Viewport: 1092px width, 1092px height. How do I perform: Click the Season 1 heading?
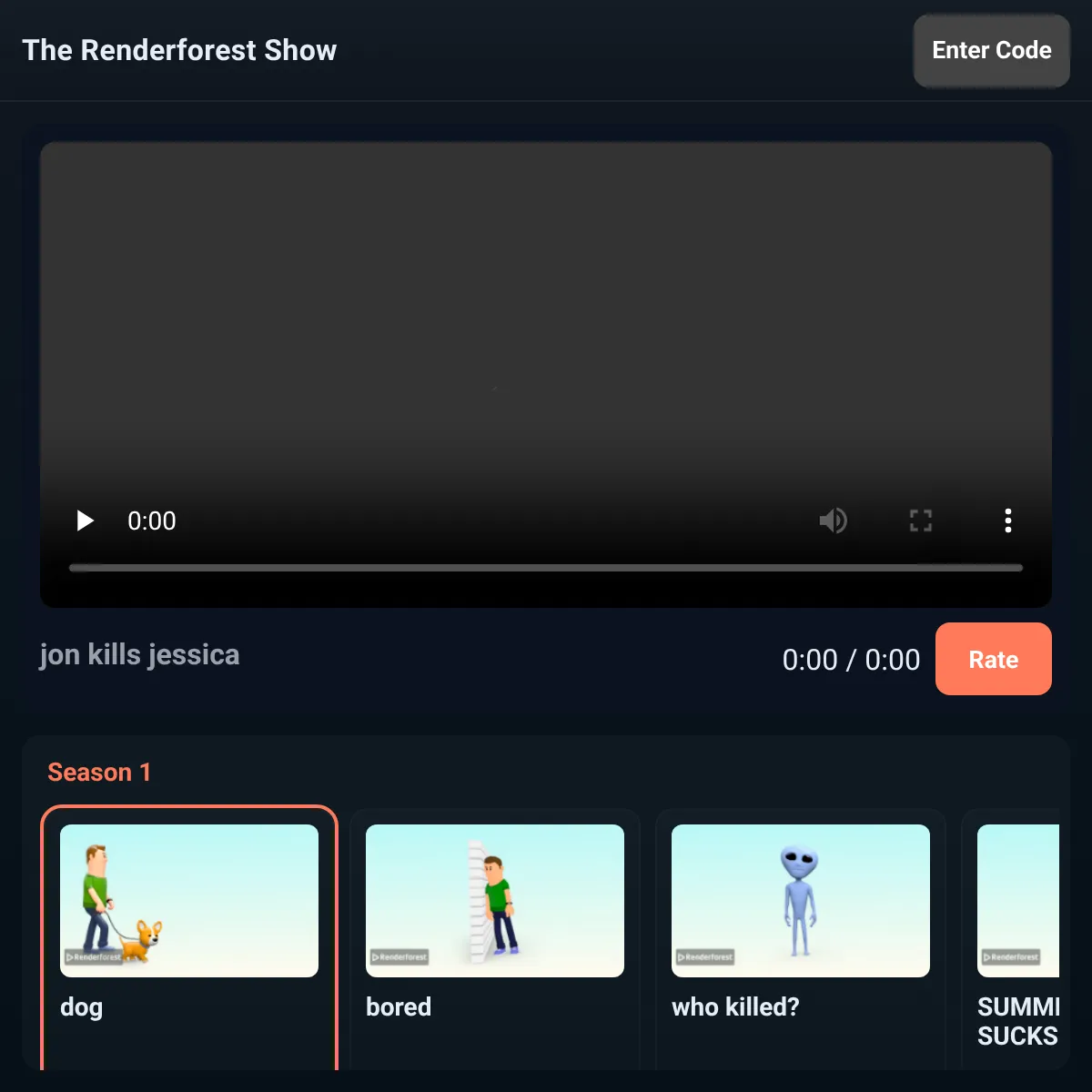99,773
